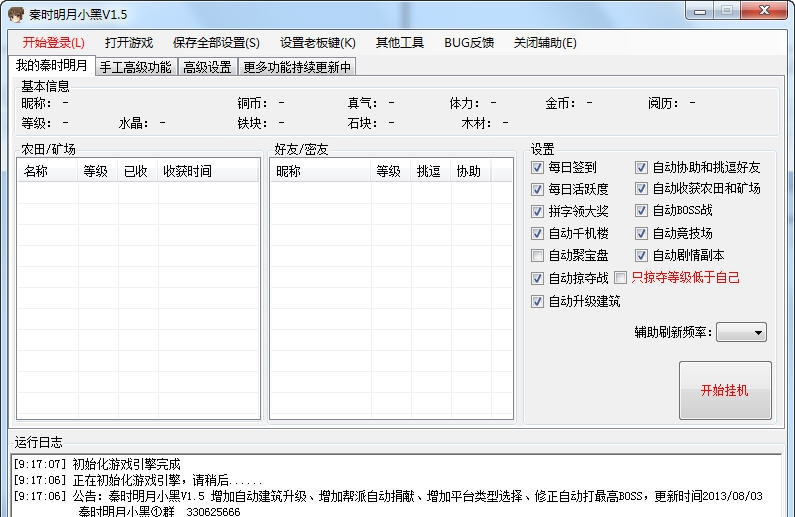Expand 辅助刷新频率 dropdown
Viewport: 795px width, 517px height.
pos(741,333)
